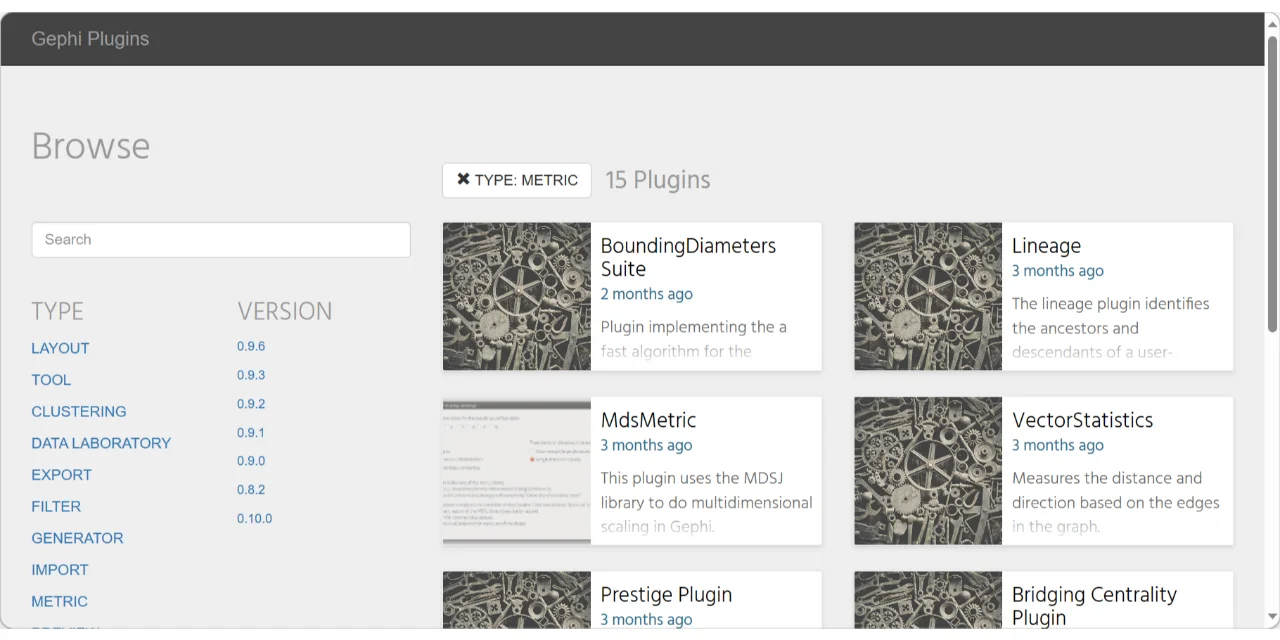Viewport: 1280px width, 640px height.
Task: Open the Lineage plugin title
Action: (x=1046, y=246)
